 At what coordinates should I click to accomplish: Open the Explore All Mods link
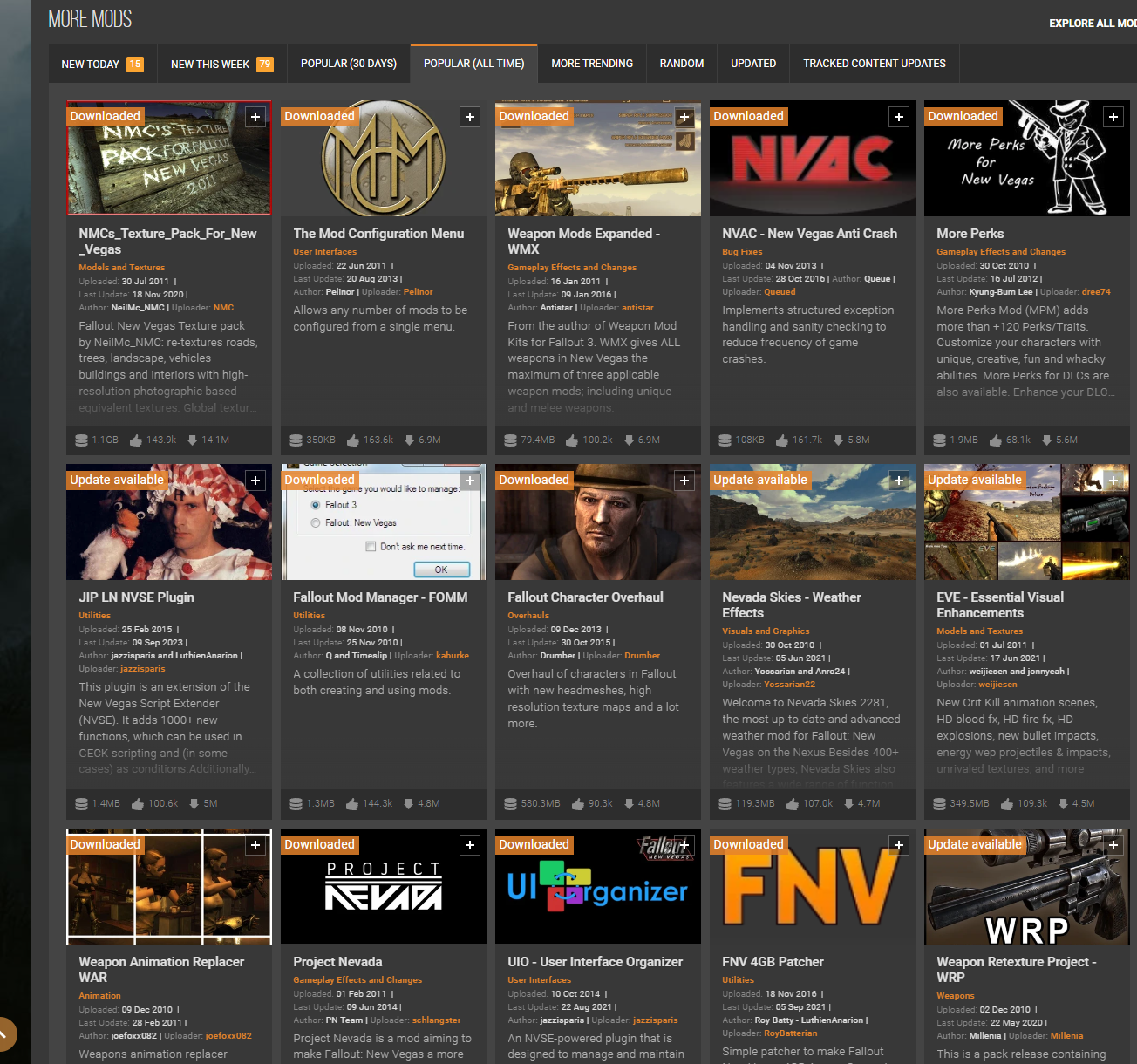1092,24
